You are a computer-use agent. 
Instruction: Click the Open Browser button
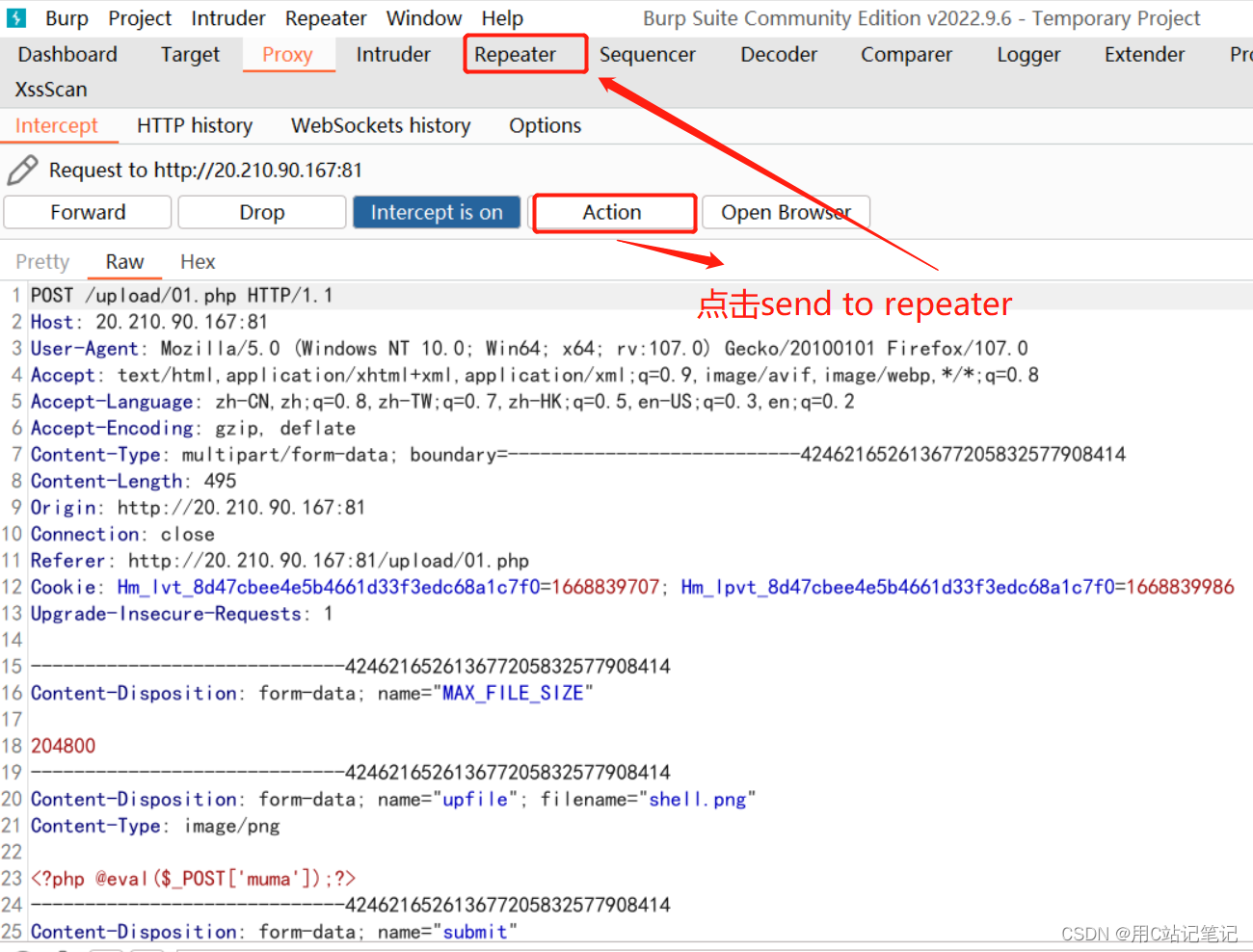tap(786, 212)
